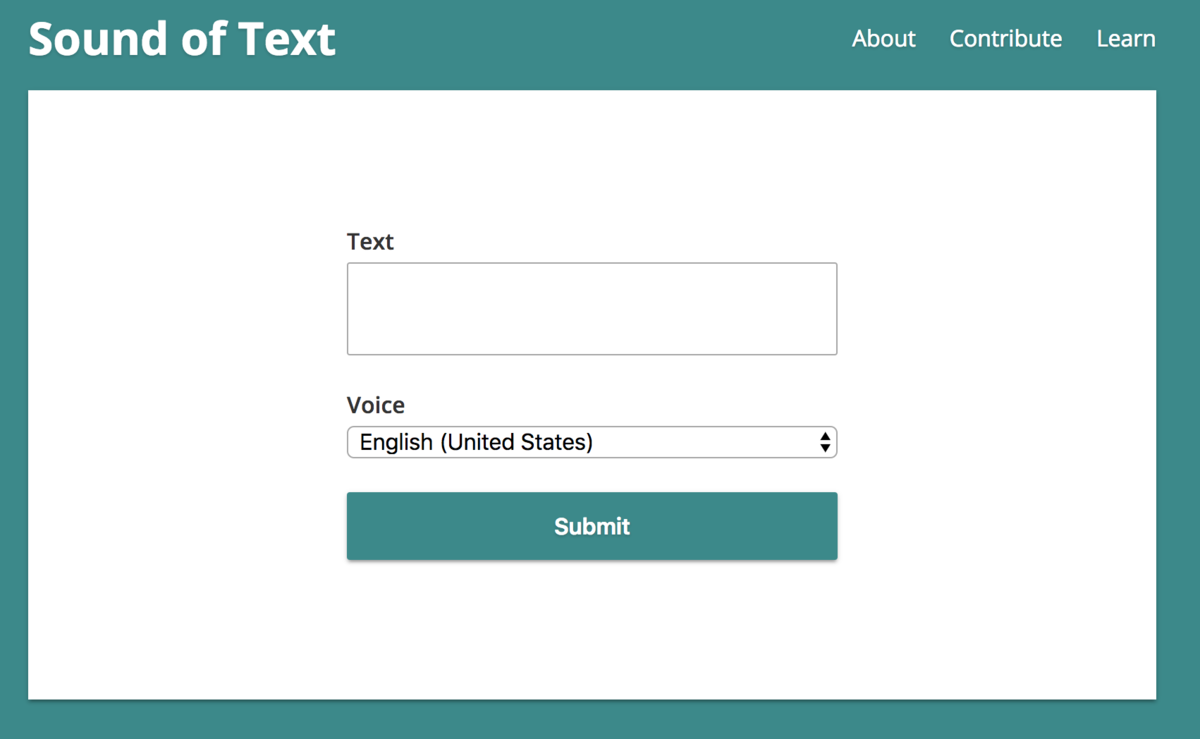Screen dimensions: 1200x739
Task: Click the Voice label above the dropdown
Action: pos(375,405)
